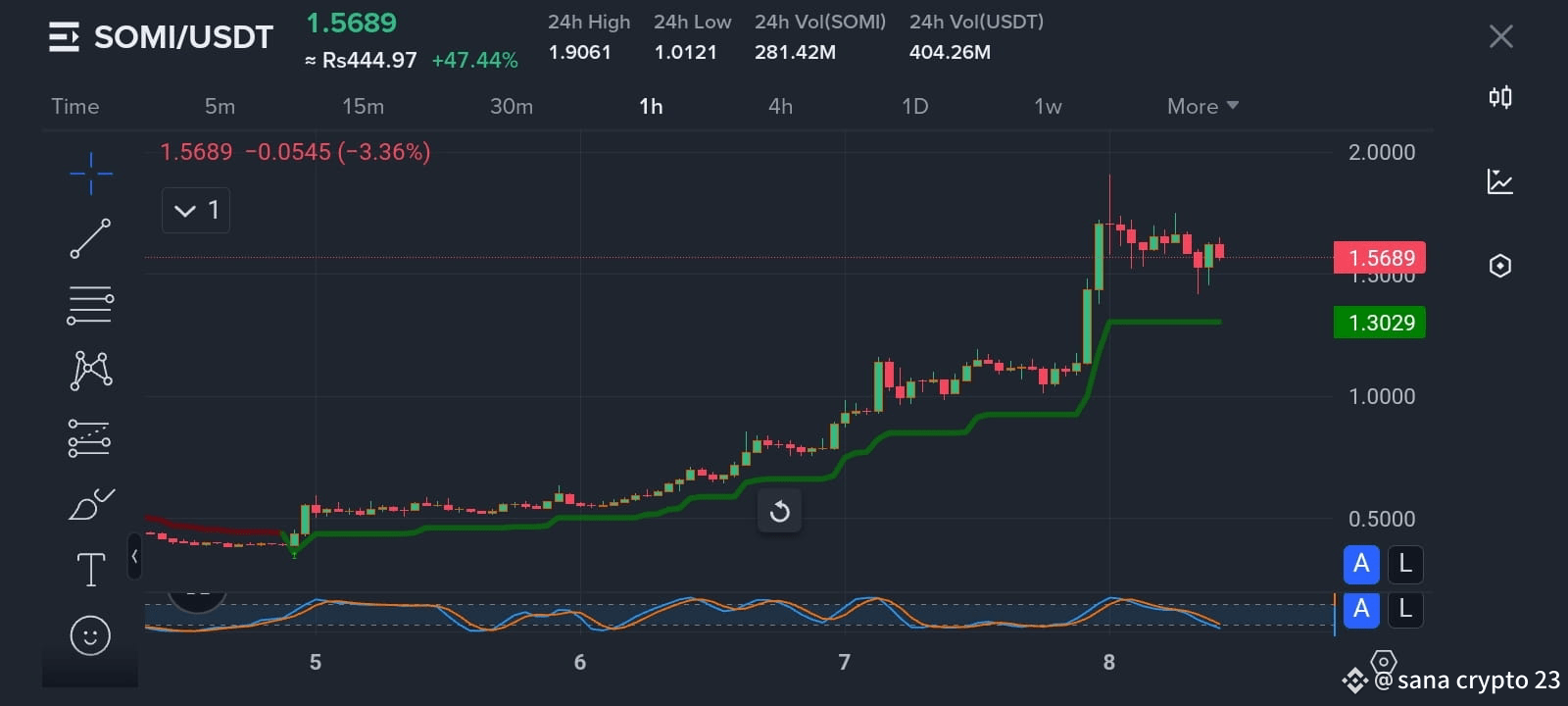Click the SOMI/USDT pair title
The image size is (1568, 706).
(x=183, y=37)
